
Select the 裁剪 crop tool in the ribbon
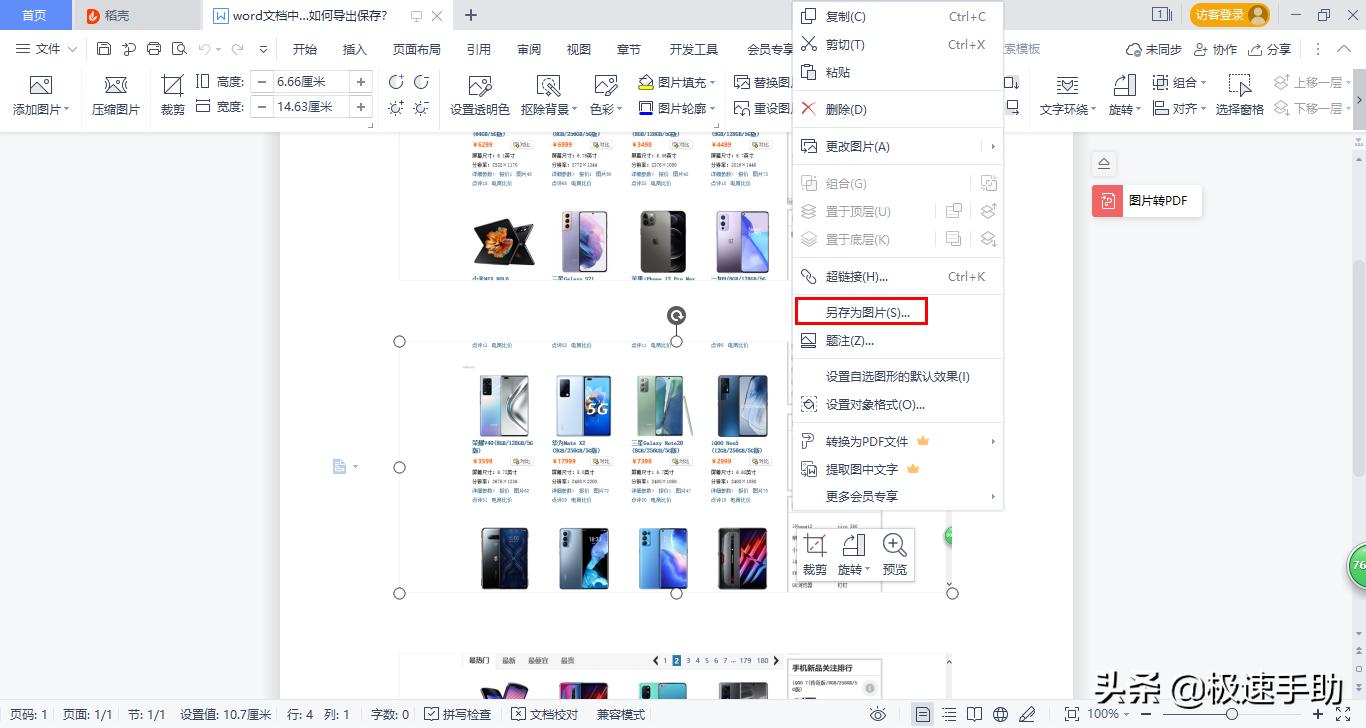point(171,95)
